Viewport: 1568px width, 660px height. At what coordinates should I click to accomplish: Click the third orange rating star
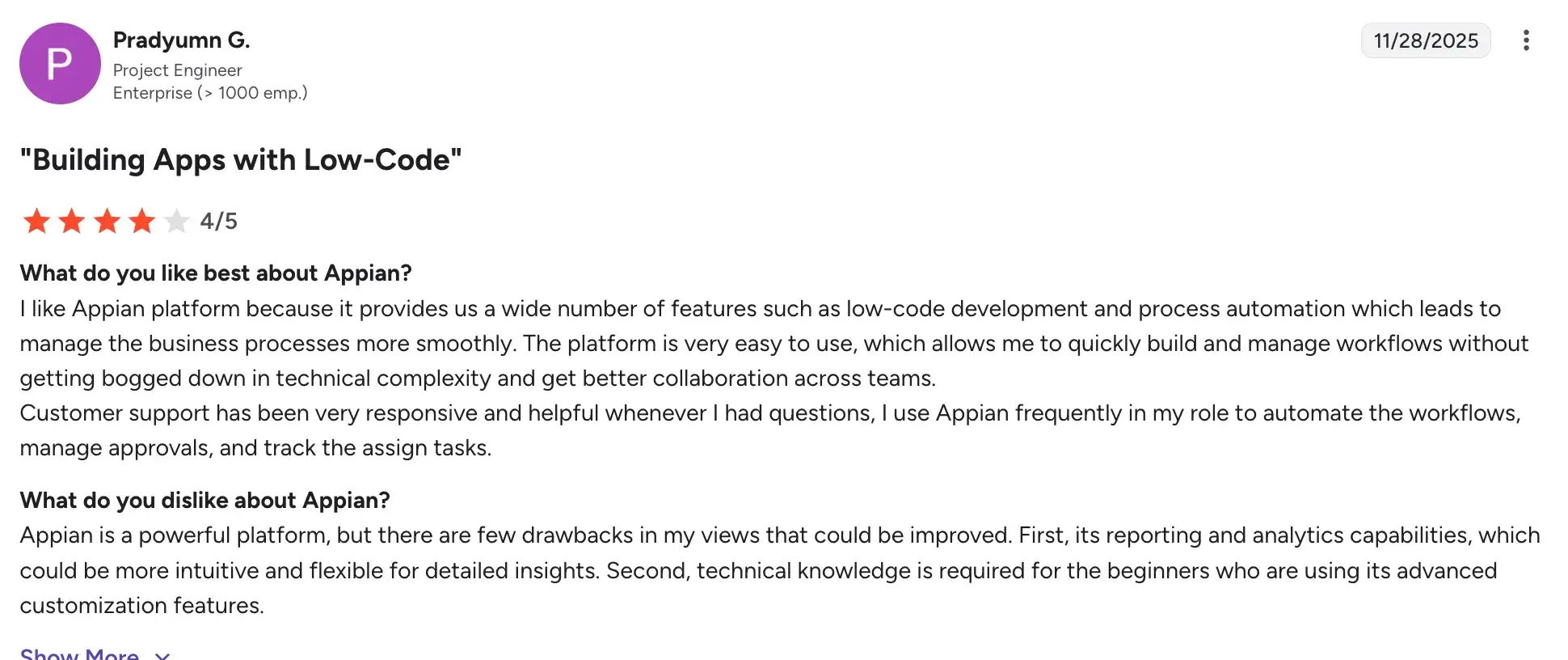pyautogui.click(x=107, y=221)
